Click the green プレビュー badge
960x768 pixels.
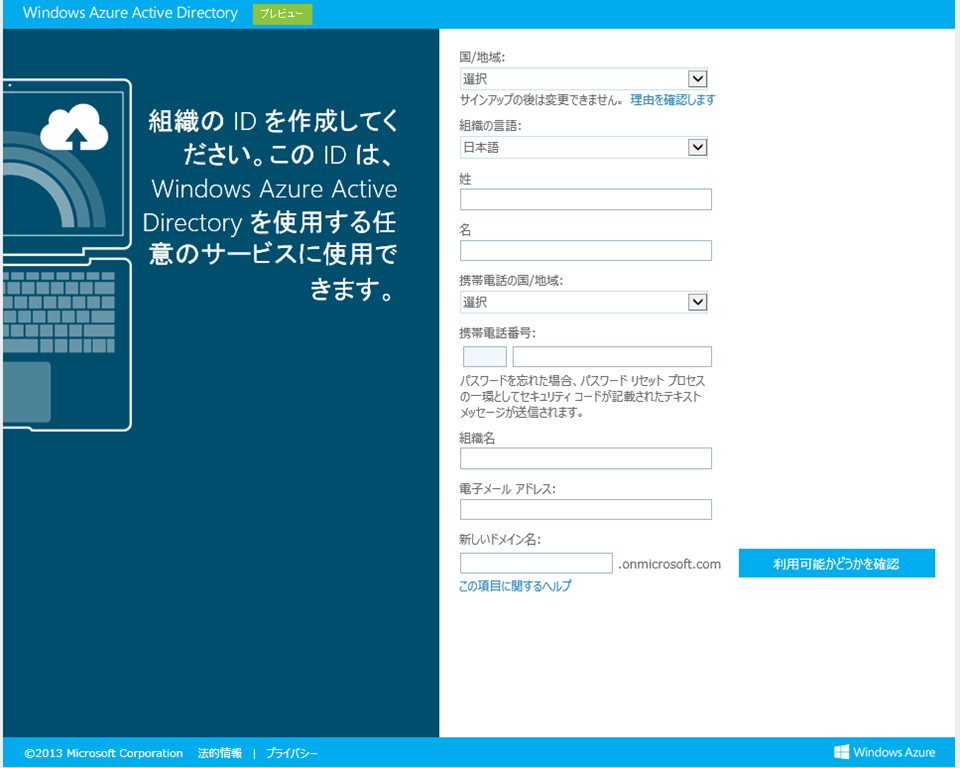coord(282,14)
